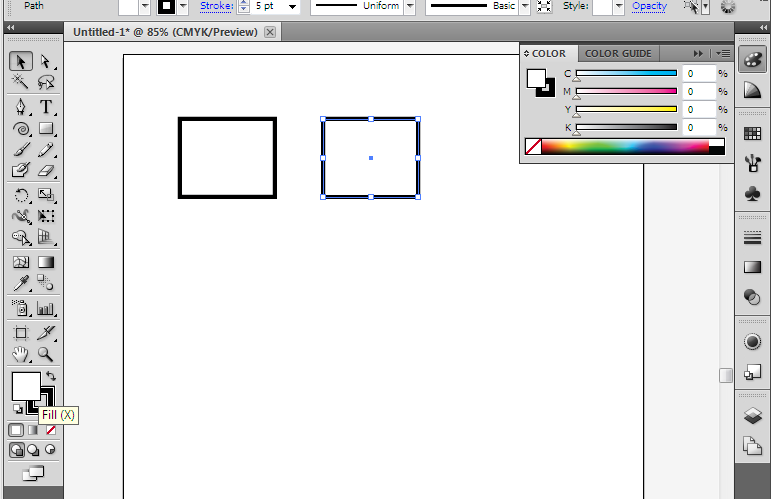Click the K percentage field

click(699, 127)
